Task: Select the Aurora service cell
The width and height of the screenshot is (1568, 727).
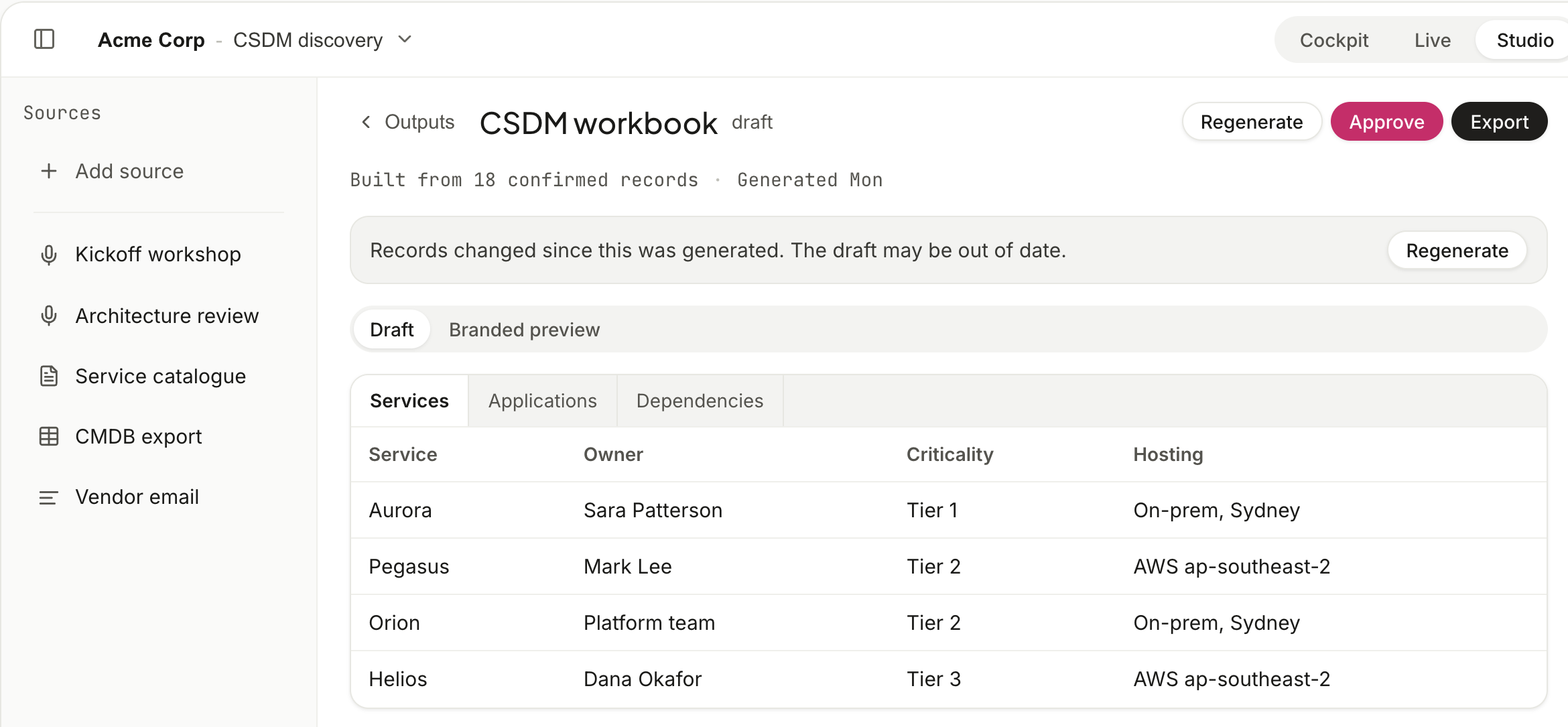Action: pos(400,511)
